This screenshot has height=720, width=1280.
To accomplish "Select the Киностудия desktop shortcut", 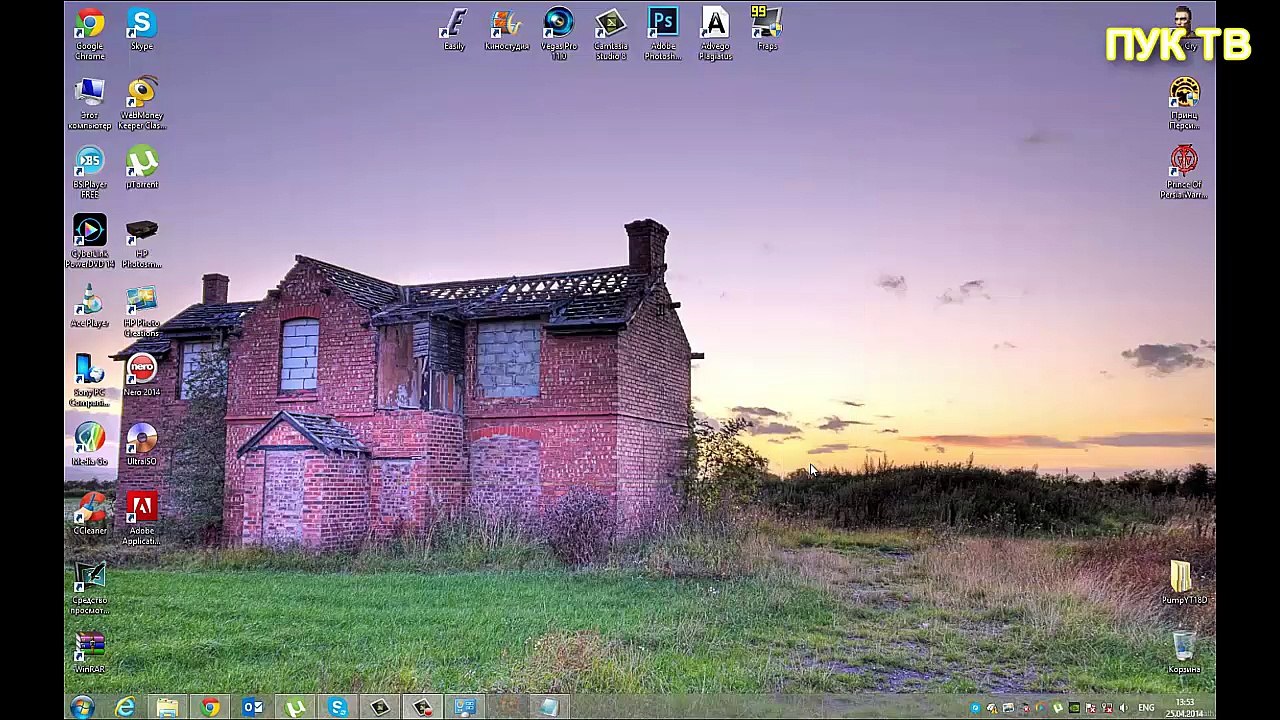I will (506, 29).
